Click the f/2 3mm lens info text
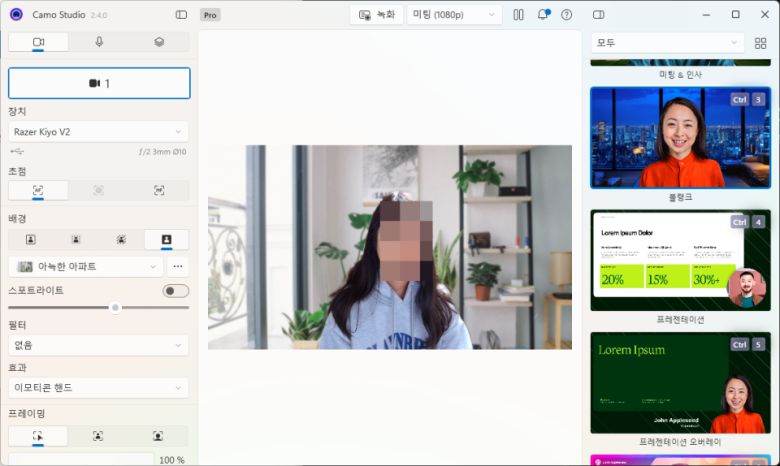Screen dimensions: 780x466 [163, 152]
